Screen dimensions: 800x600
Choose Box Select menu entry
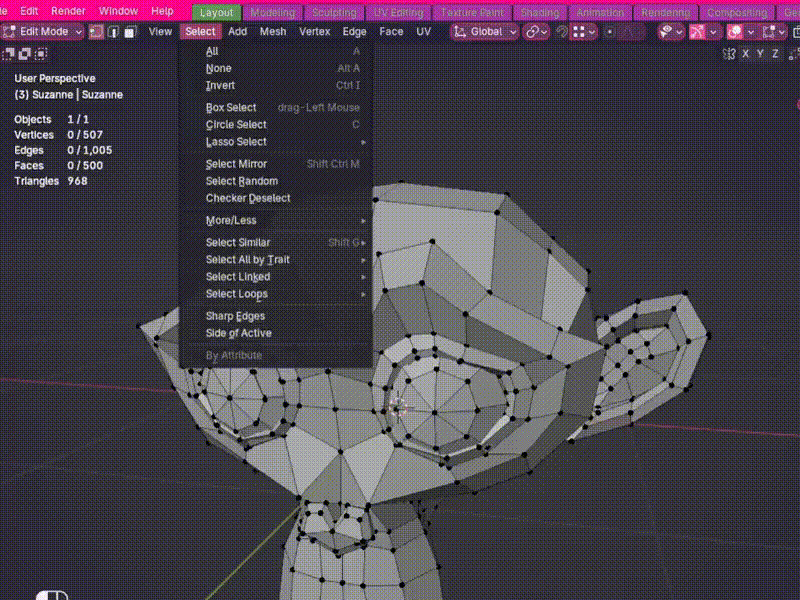(276, 108)
